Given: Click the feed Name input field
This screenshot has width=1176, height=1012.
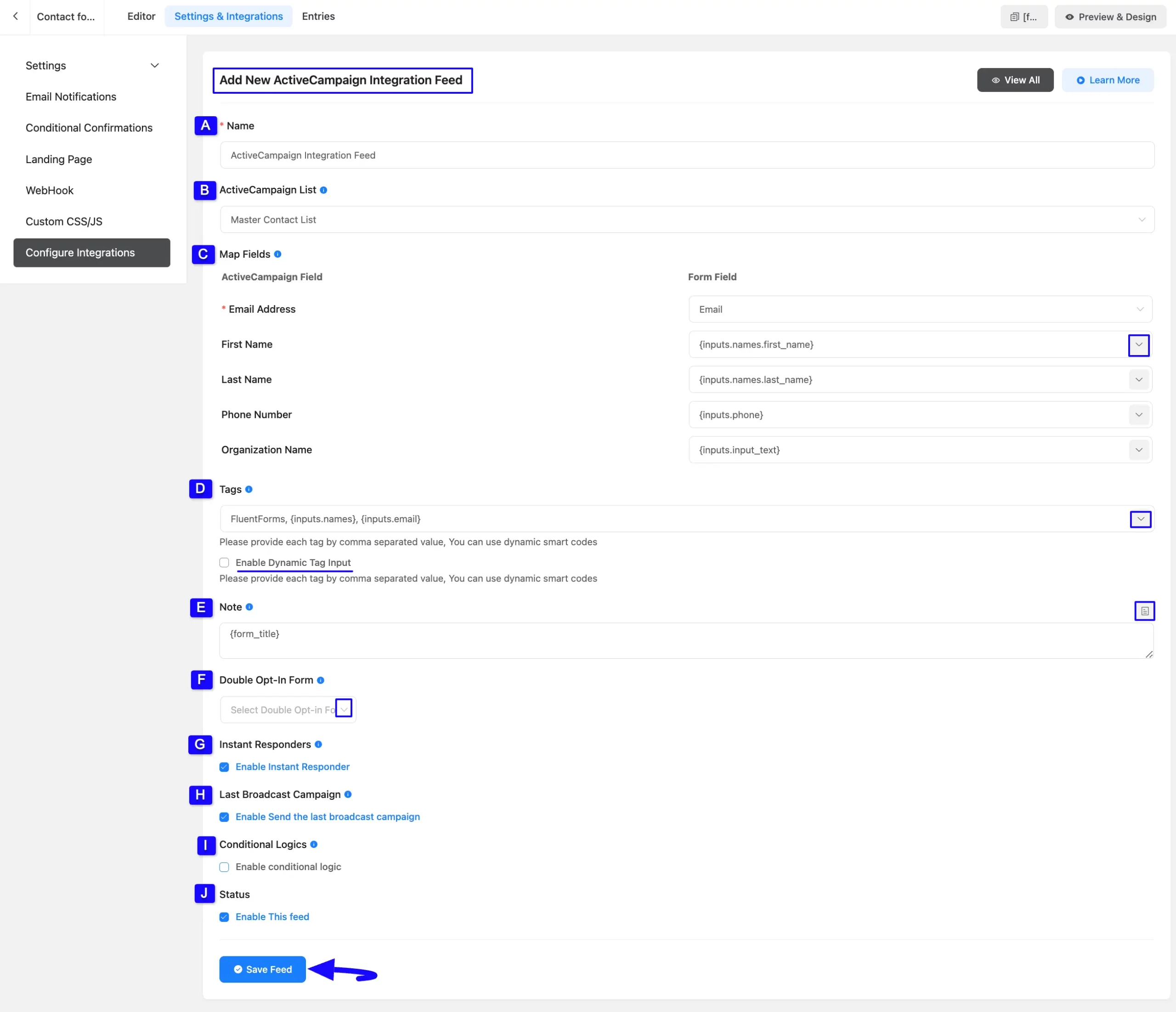Looking at the screenshot, I should point(687,155).
